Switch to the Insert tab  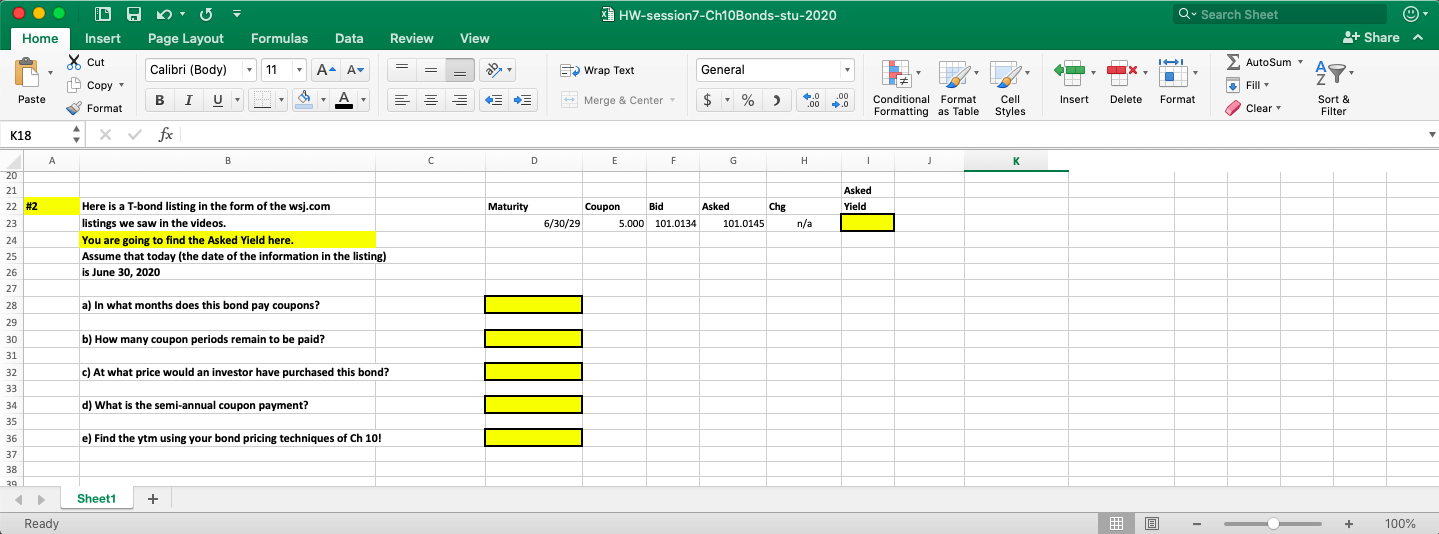tap(103, 38)
